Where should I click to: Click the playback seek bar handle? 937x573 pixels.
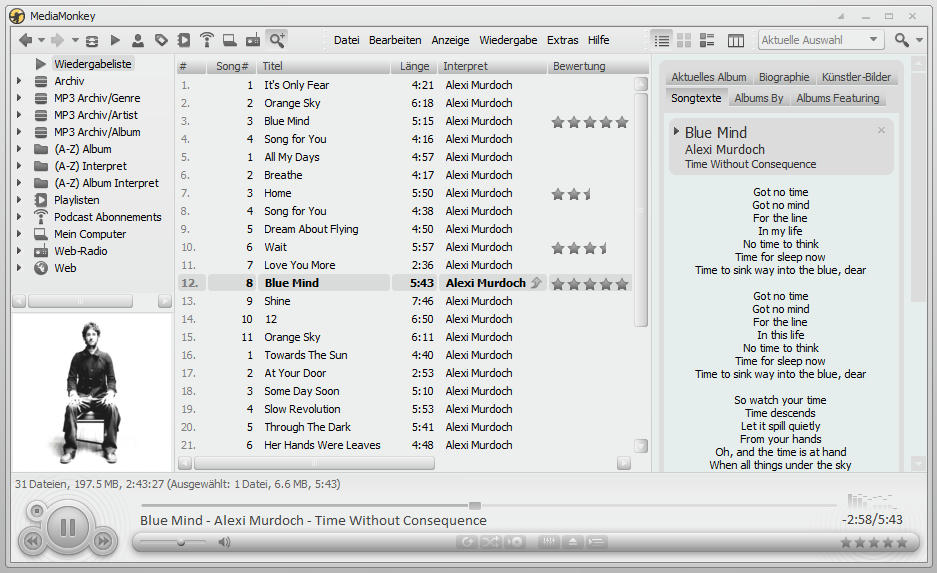point(474,505)
